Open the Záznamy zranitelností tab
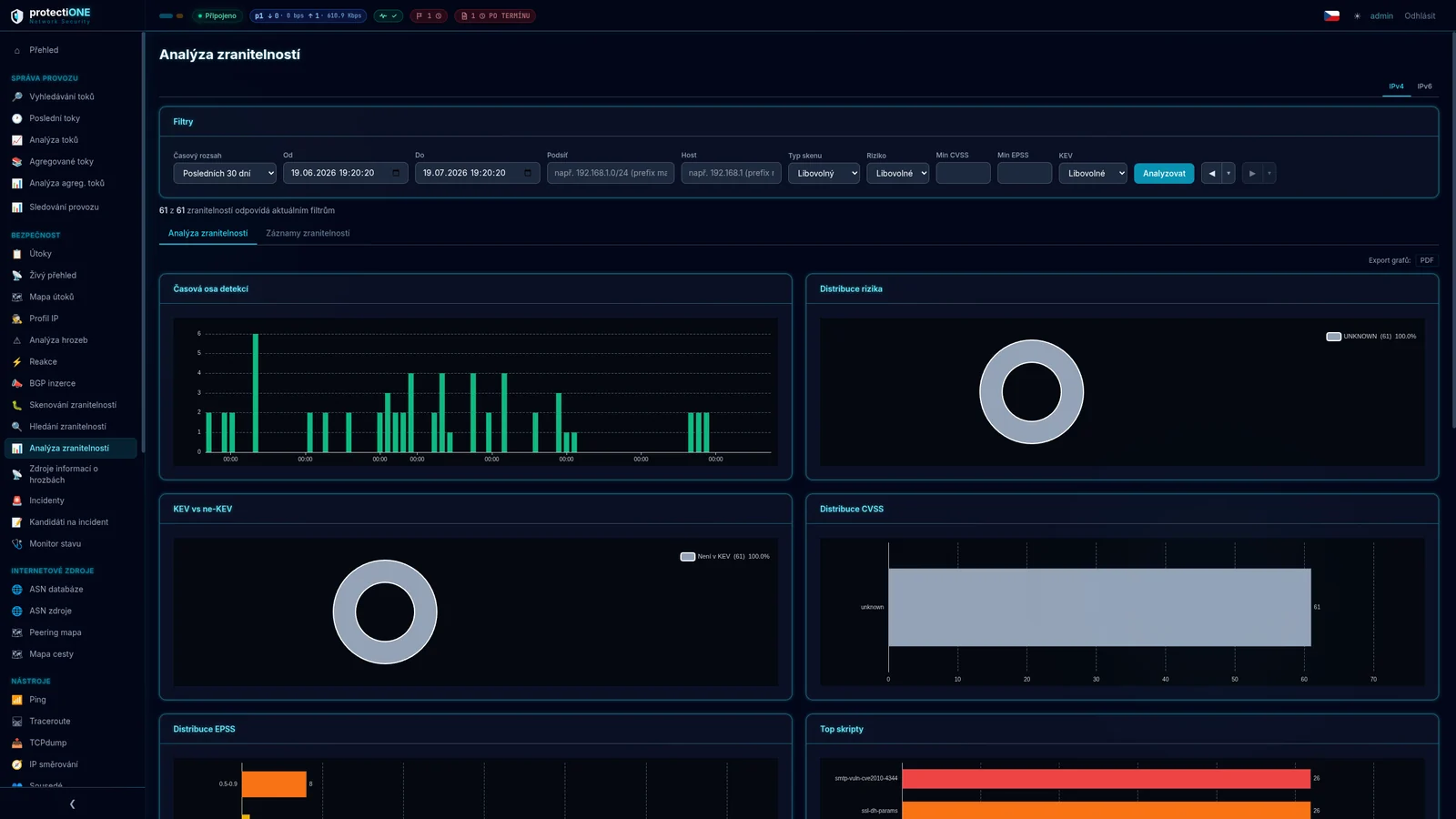 tap(308, 234)
